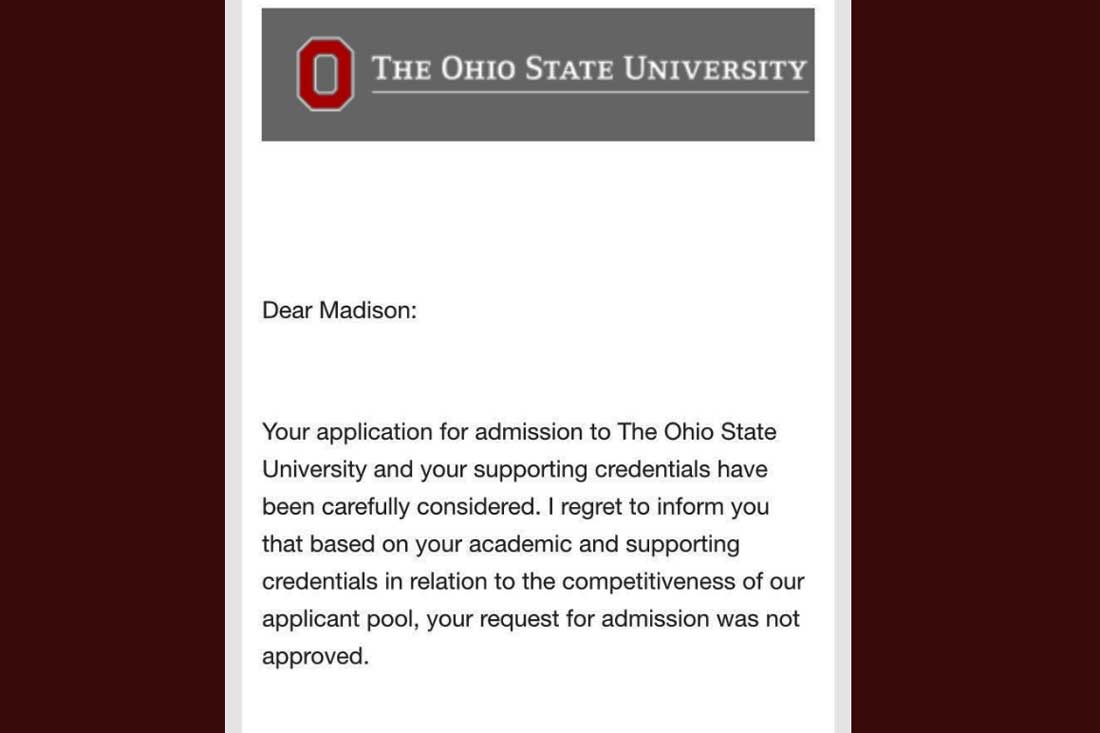Click the line starting 'University and your supporting'
Image resolution: width=1100 pixels, height=733 pixels.
pyautogui.click(x=515, y=469)
